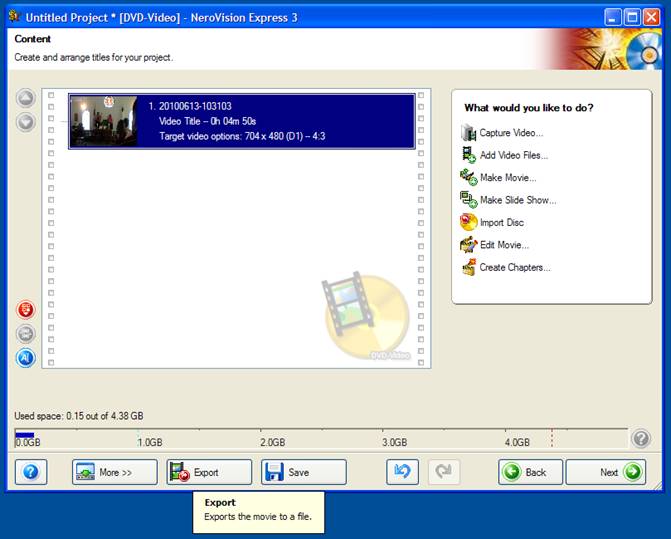Go Back to previous step
This screenshot has width=671, height=539.
click(x=530, y=472)
